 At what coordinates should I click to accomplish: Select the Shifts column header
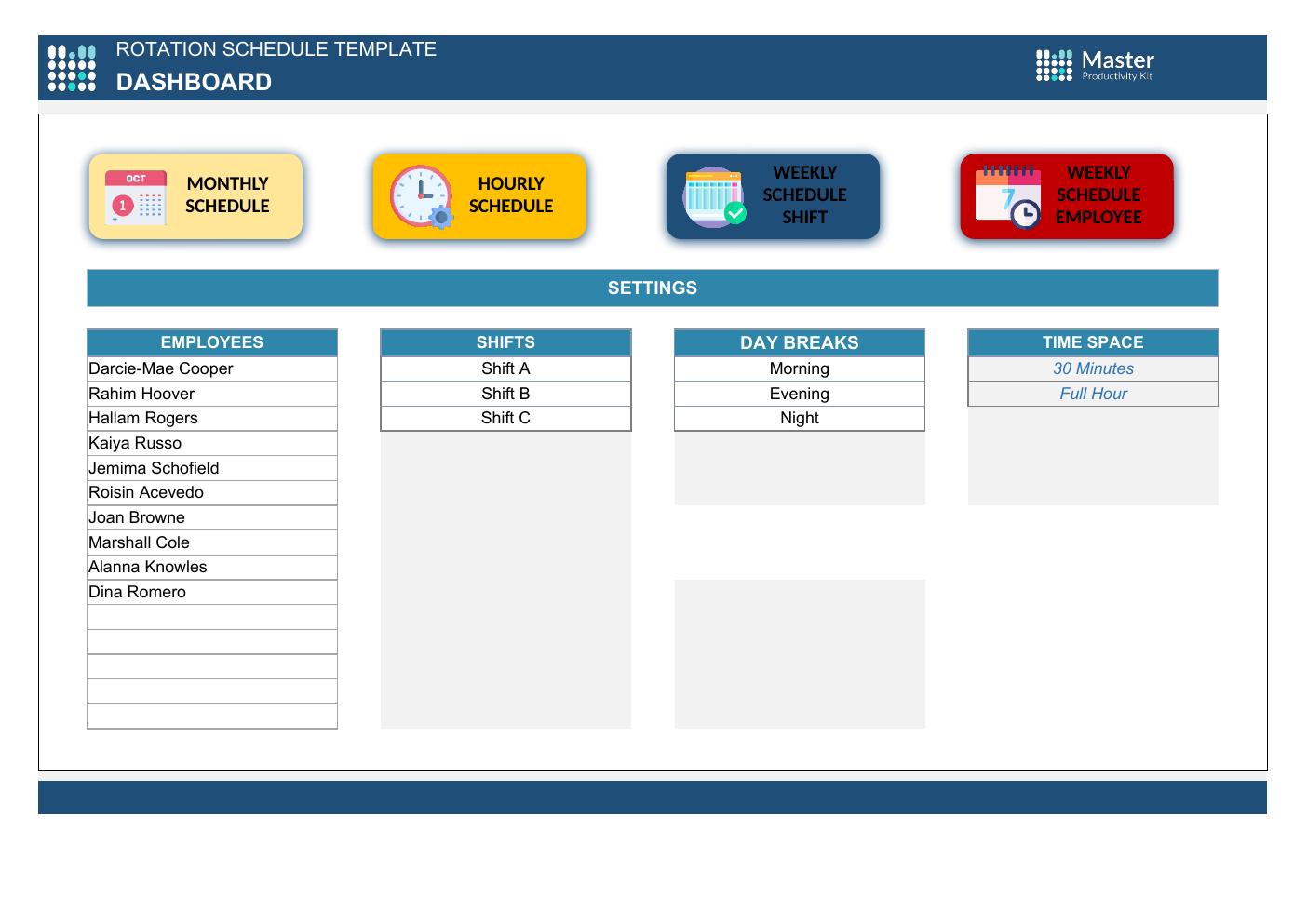pos(505,342)
